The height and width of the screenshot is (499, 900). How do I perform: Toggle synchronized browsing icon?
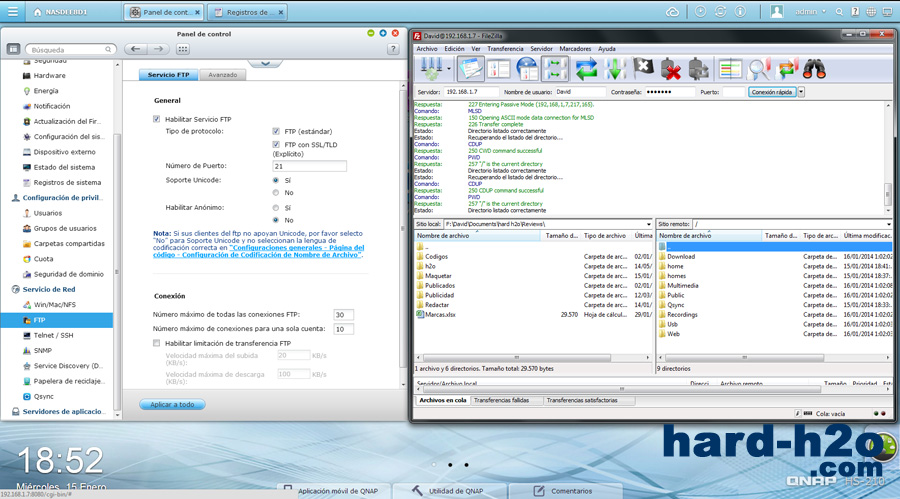coord(786,69)
